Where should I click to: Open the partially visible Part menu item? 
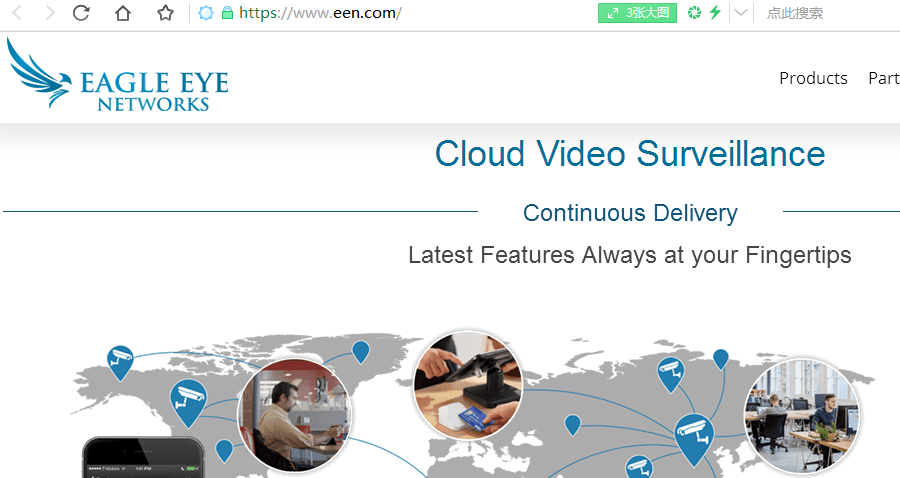click(884, 78)
